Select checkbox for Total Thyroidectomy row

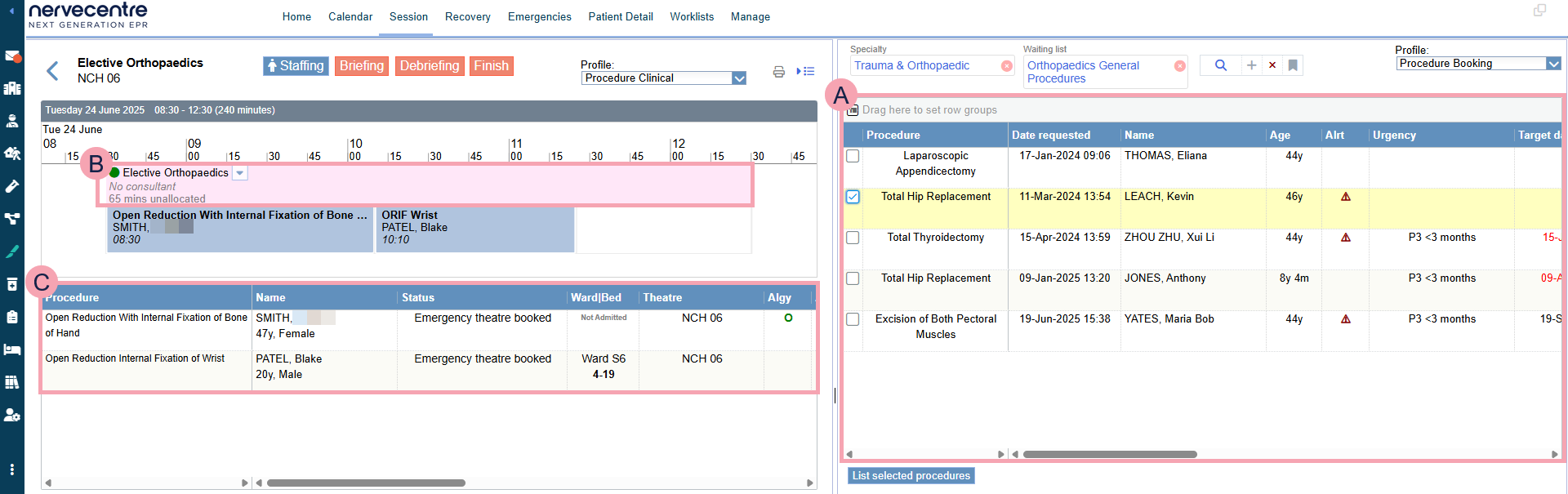point(853,238)
